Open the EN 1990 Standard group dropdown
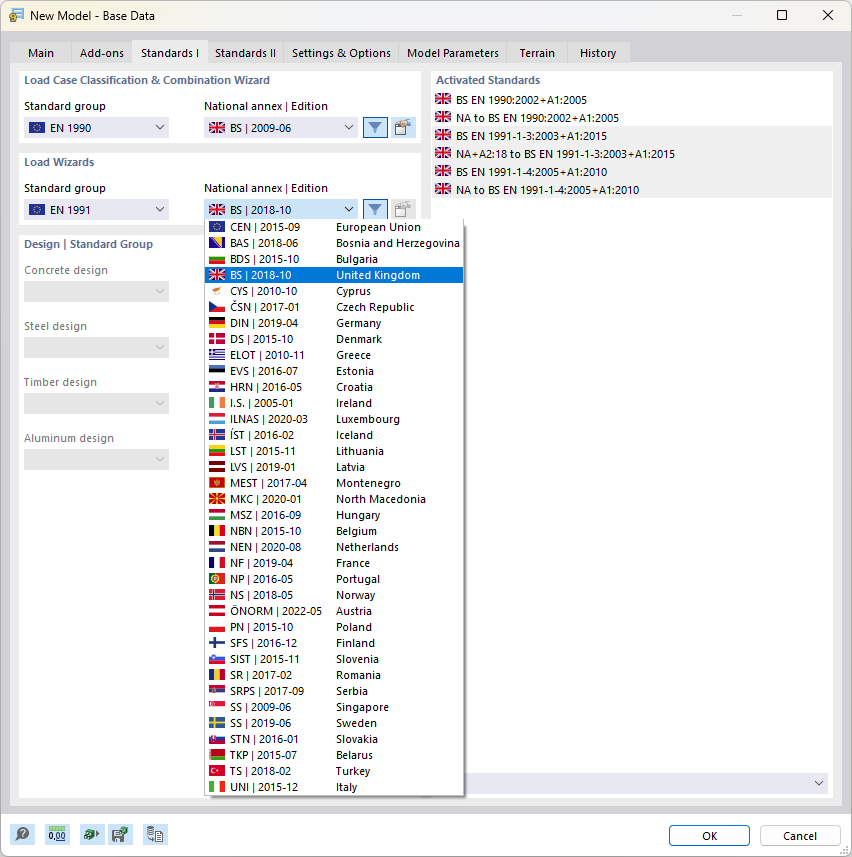The height and width of the screenshot is (857, 852). [x=96, y=128]
